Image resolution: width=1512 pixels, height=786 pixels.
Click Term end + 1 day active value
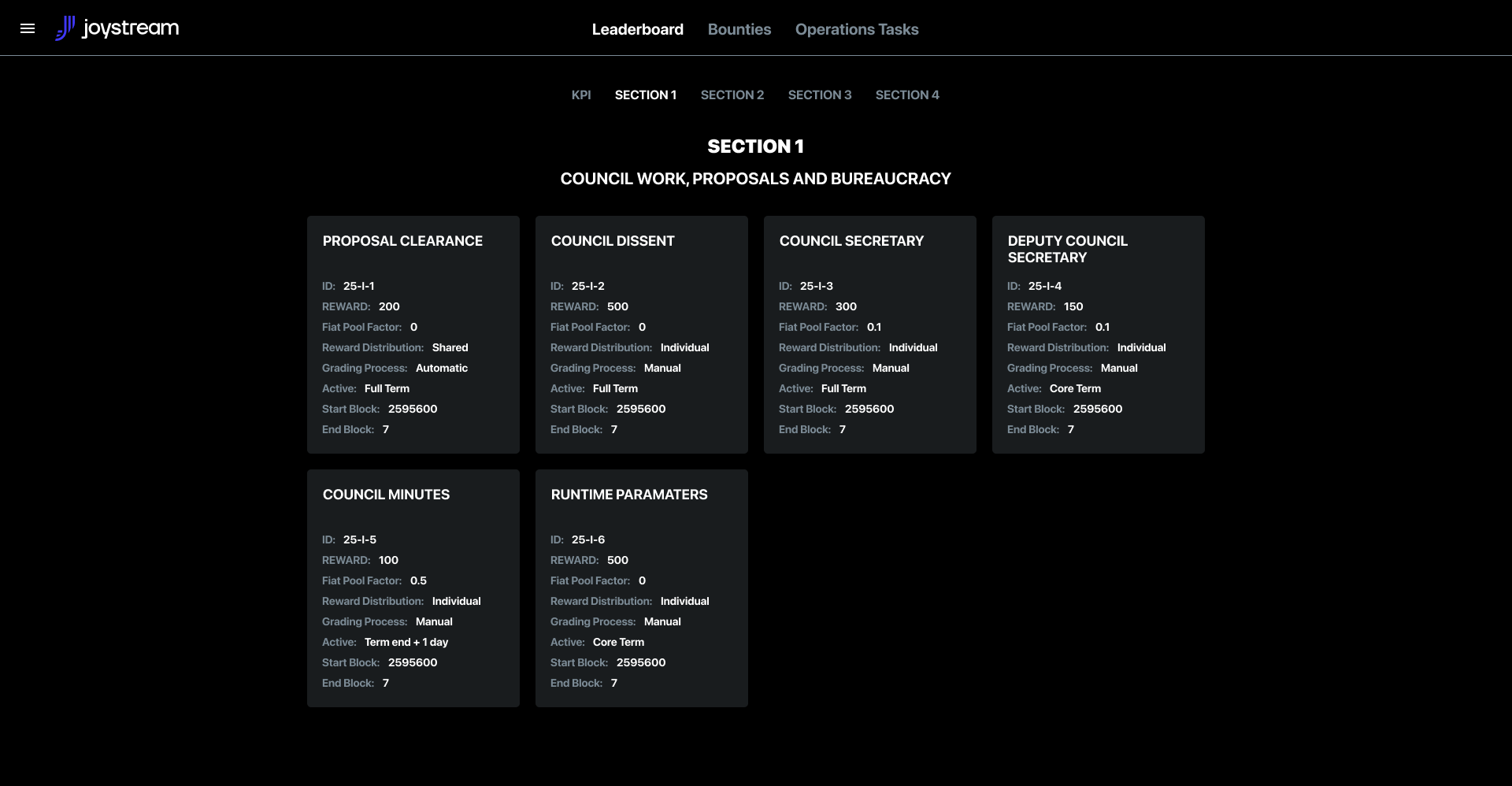tap(406, 642)
